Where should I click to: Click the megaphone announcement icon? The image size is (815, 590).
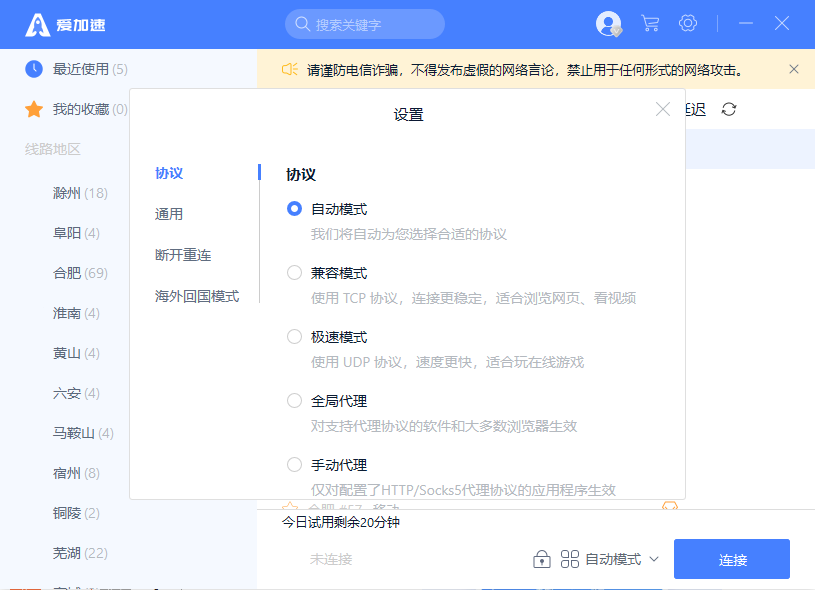pyautogui.click(x=288, y=69)
